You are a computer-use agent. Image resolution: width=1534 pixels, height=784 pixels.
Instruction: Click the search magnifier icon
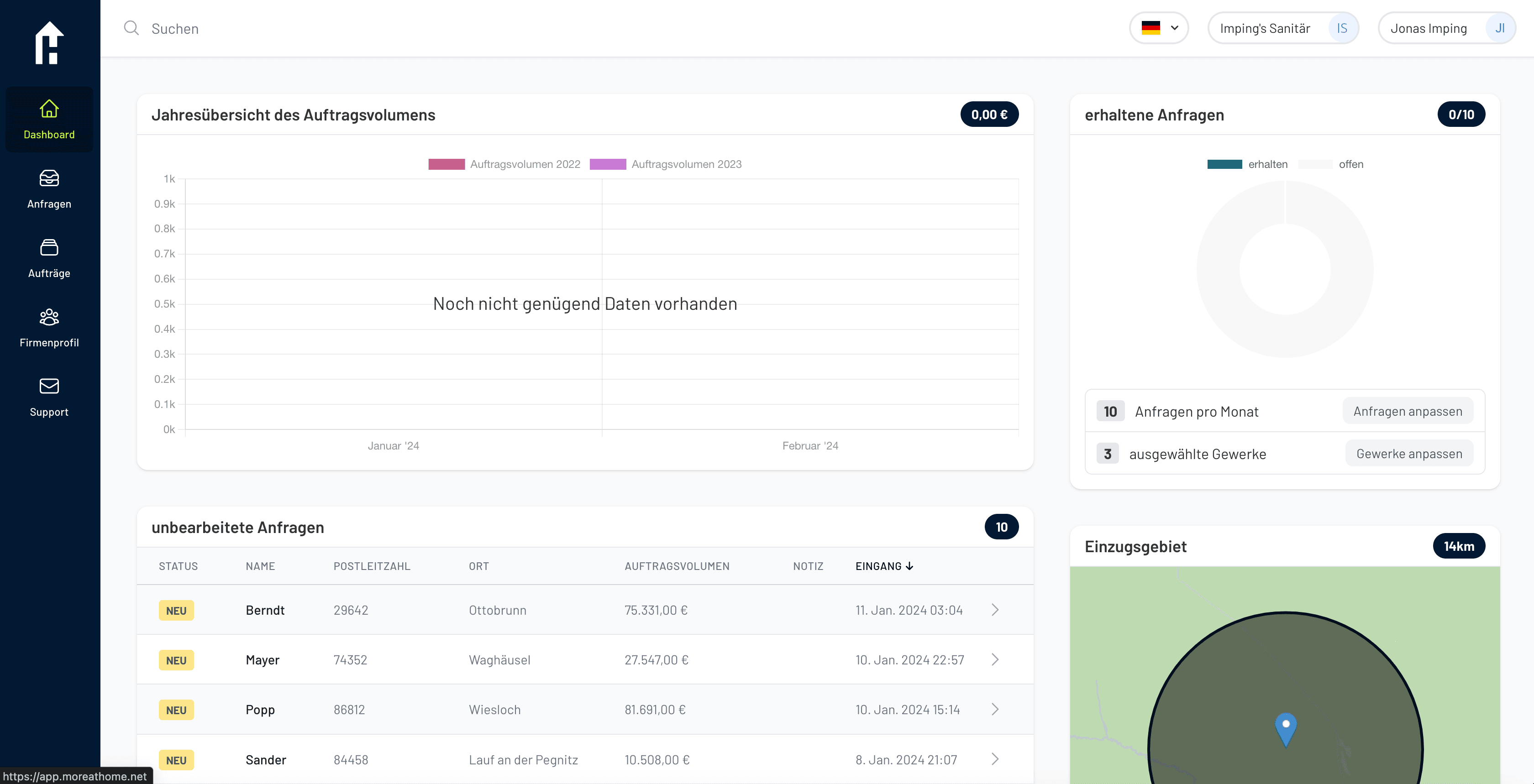pyautogui.click(x=131, y=28)
